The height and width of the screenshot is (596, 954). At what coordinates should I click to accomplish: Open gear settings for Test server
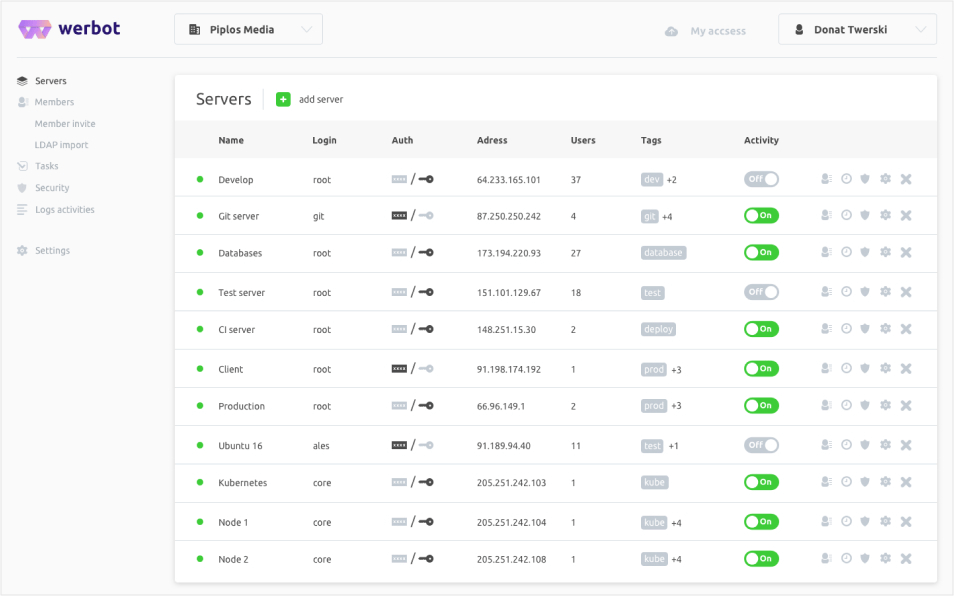click(x=885, y=292)
